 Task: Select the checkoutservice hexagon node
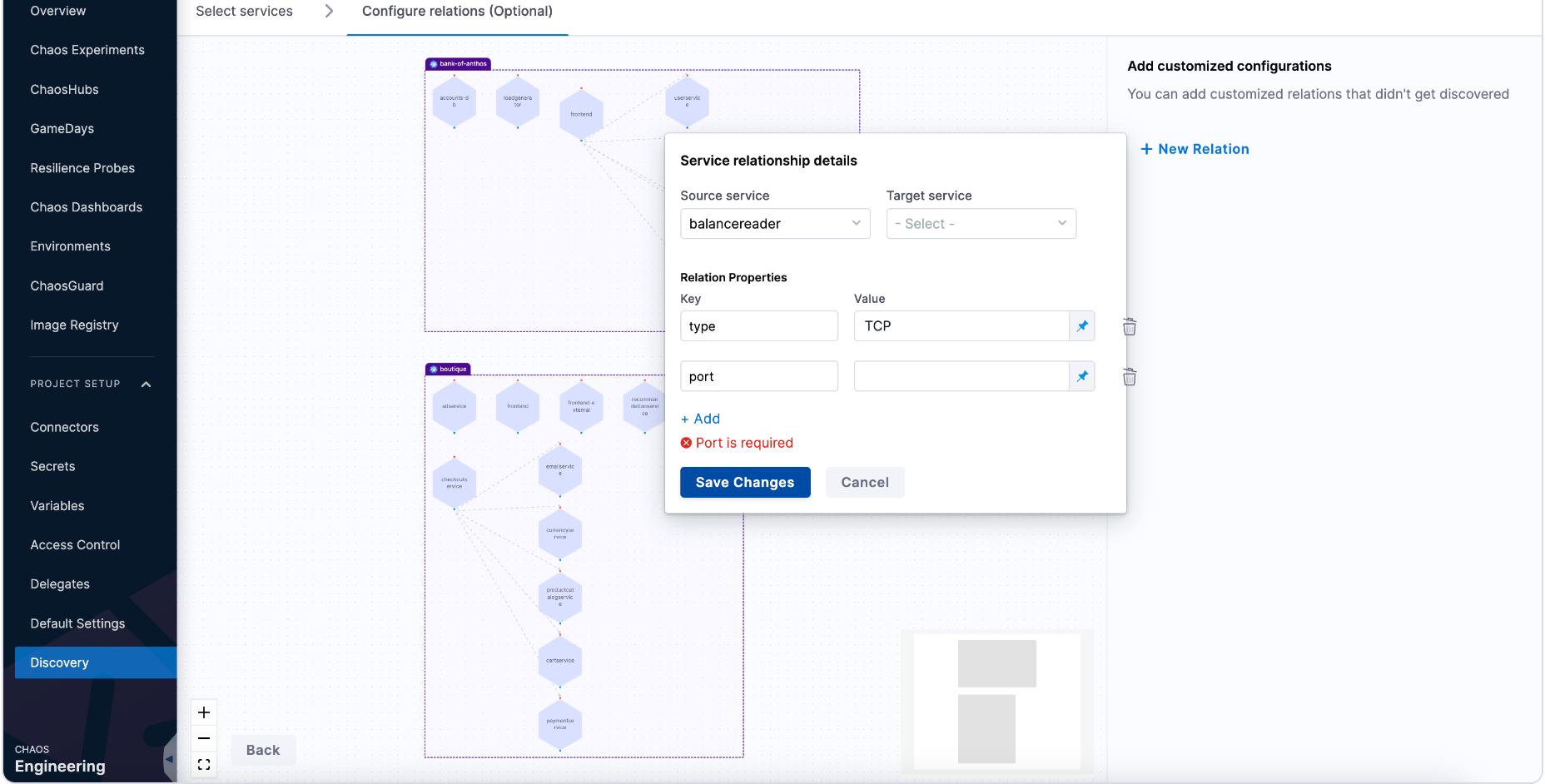tap(455, 483)
